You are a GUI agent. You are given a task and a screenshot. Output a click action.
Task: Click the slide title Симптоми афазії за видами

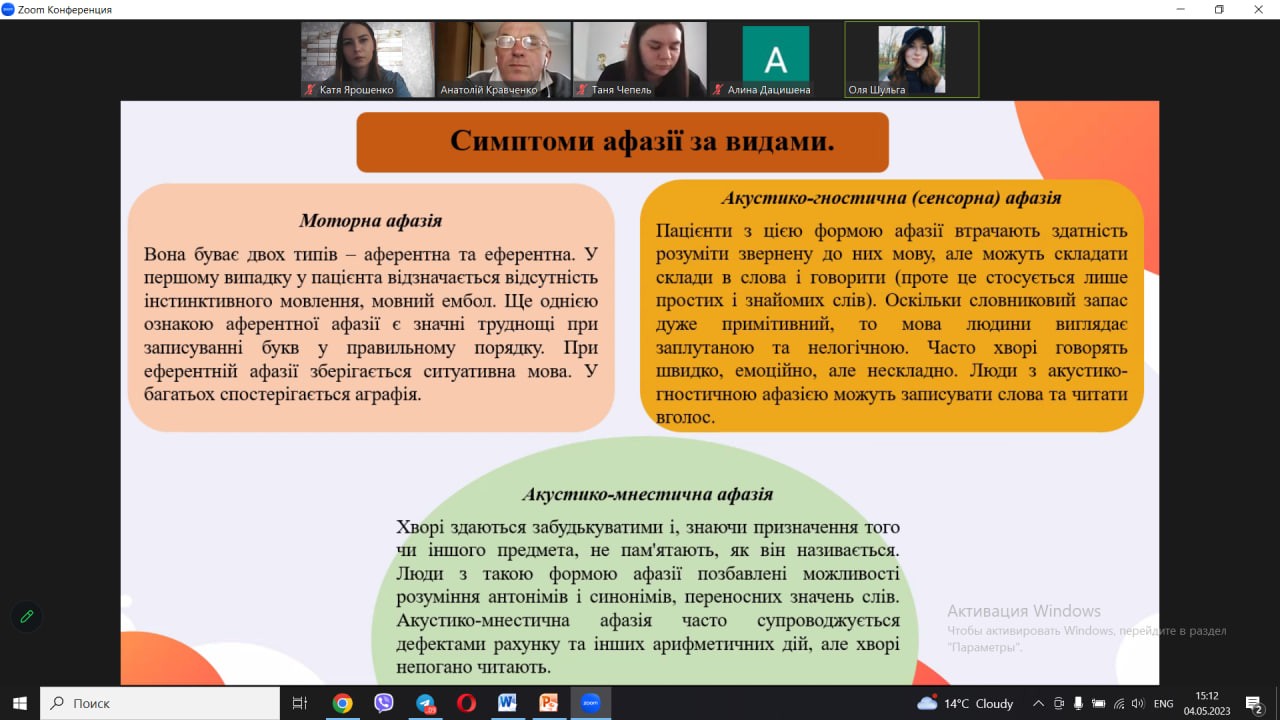pos(642,141)
